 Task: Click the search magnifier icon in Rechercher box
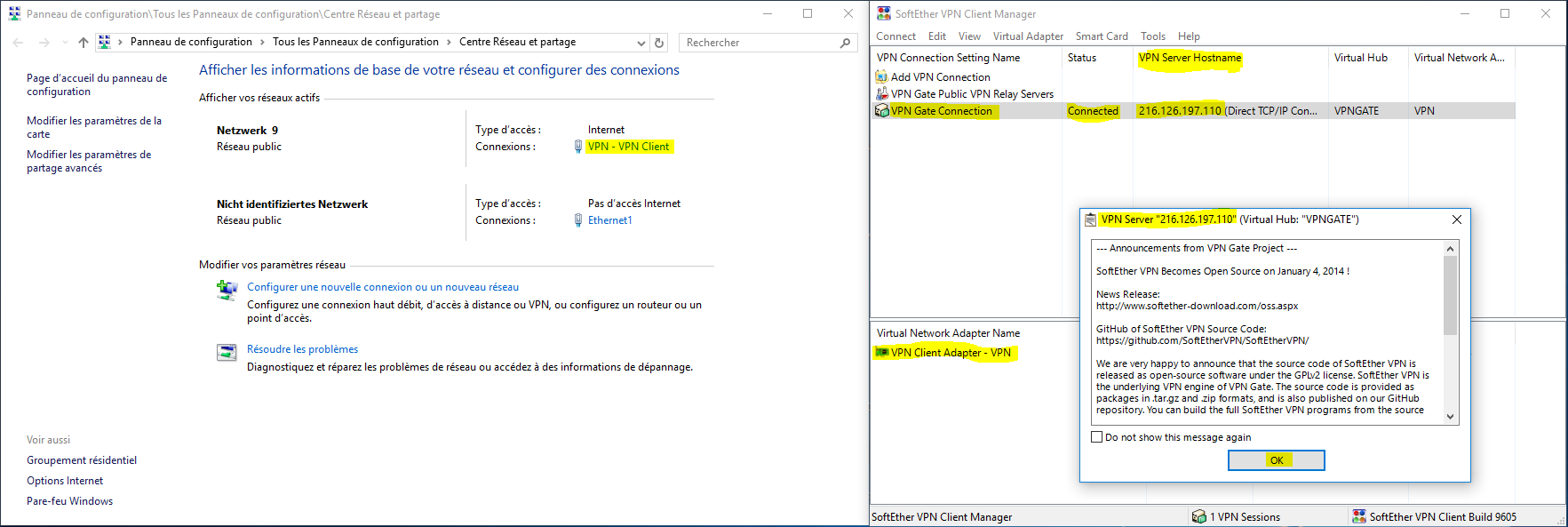845,43
